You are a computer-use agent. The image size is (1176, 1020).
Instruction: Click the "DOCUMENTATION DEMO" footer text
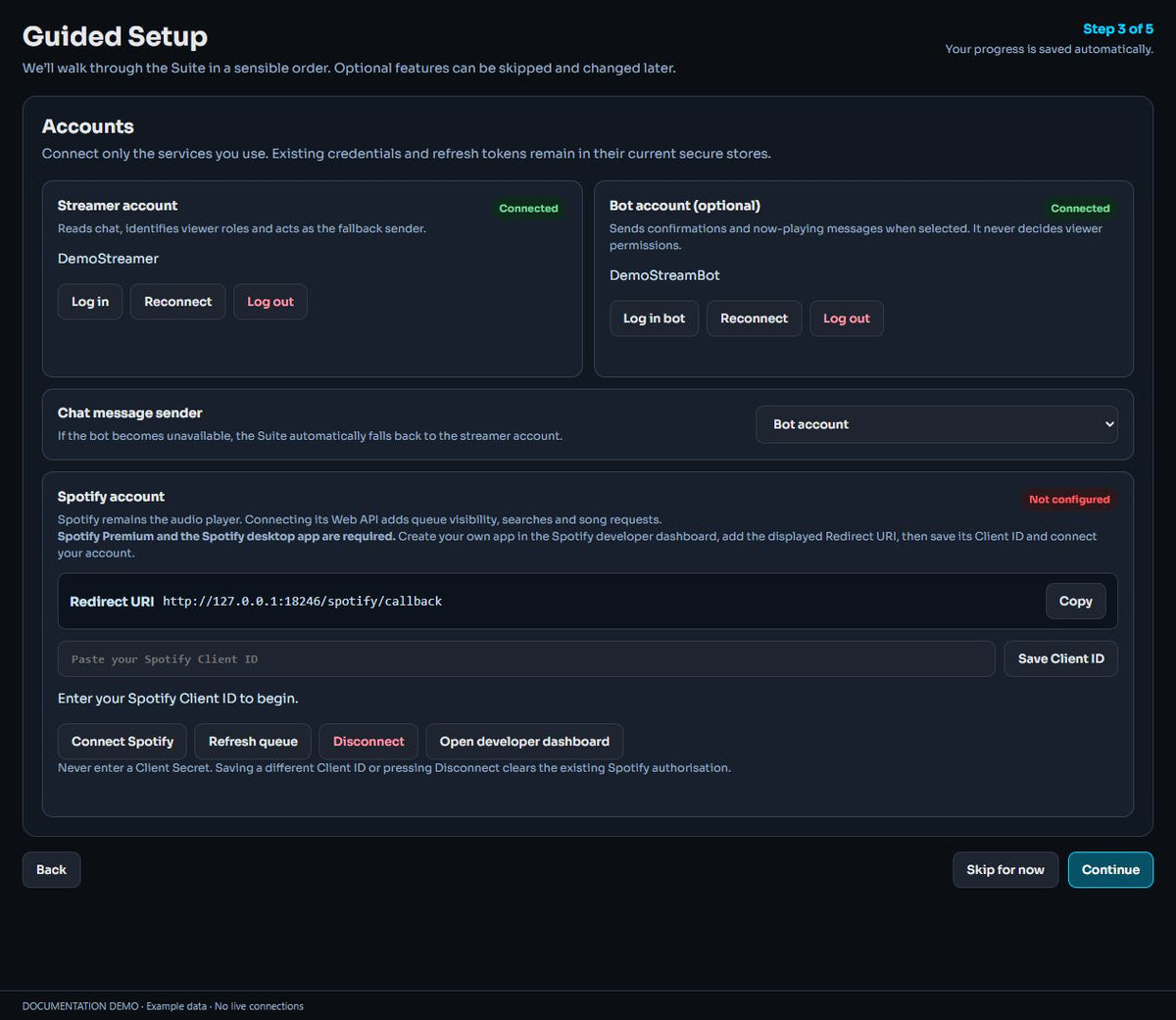[80, 1006]
